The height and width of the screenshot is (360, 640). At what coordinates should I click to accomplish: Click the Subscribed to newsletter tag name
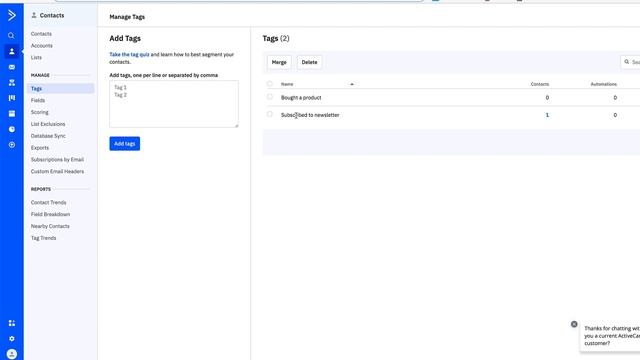pos(310,115)
